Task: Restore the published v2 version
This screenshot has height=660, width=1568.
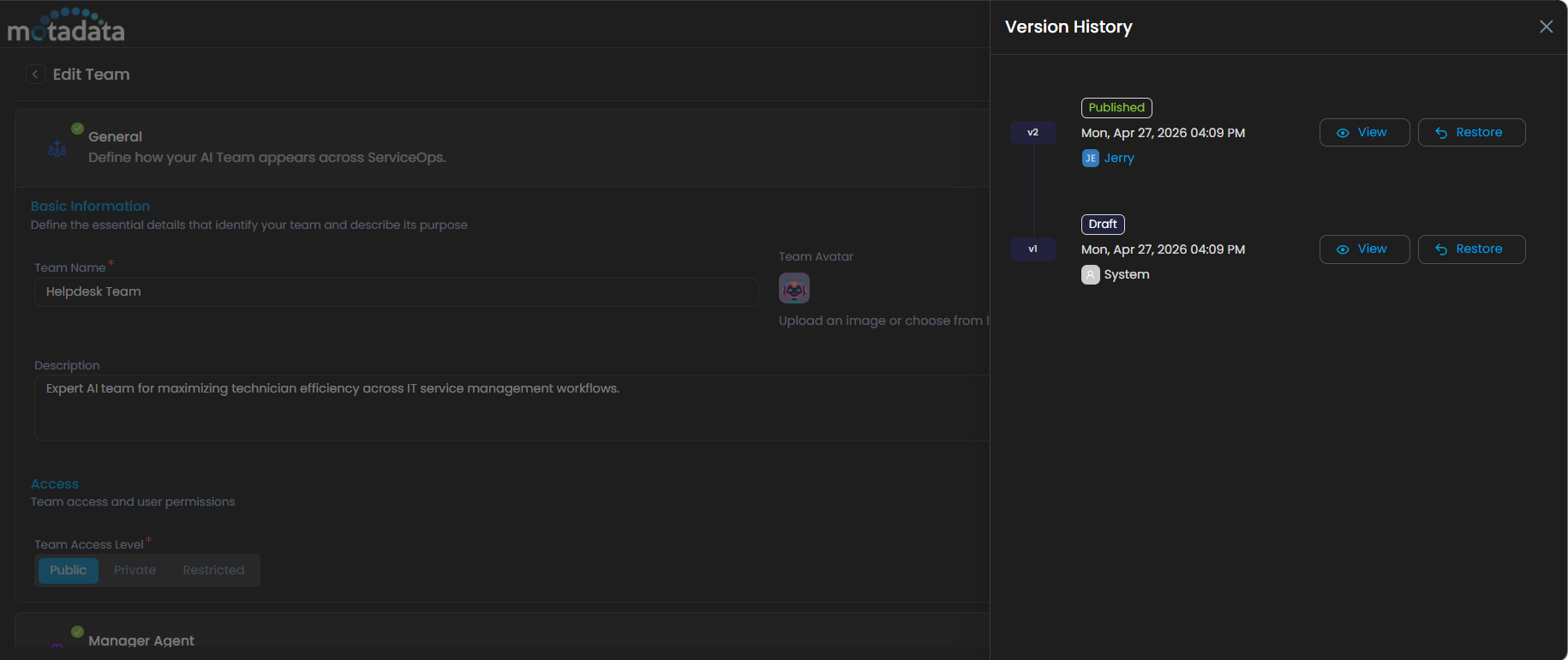Action: click(x=1471, y=133)
